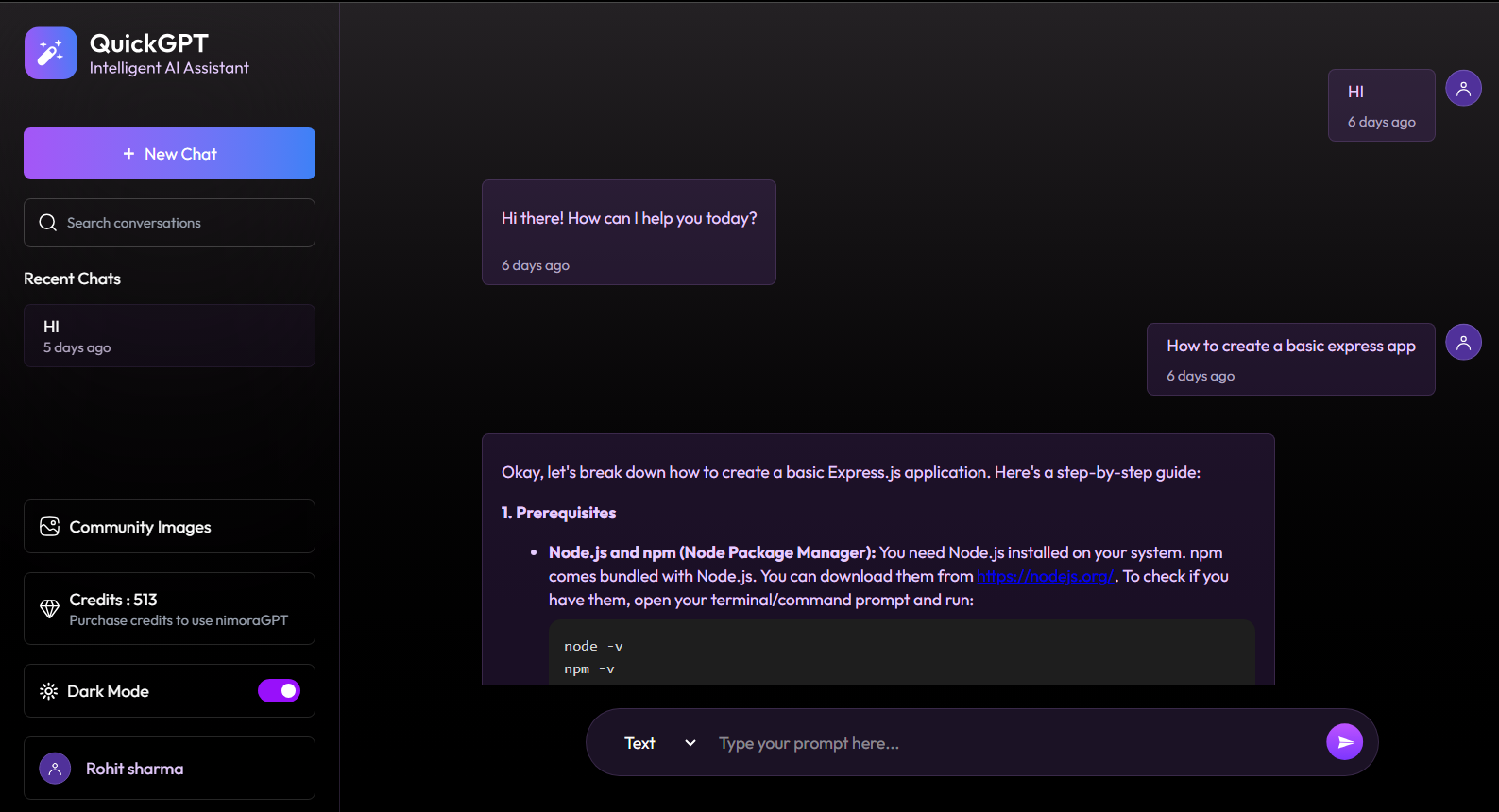1499x812 pixels.
Task: Click the prompt input field
Action: 1011,743
